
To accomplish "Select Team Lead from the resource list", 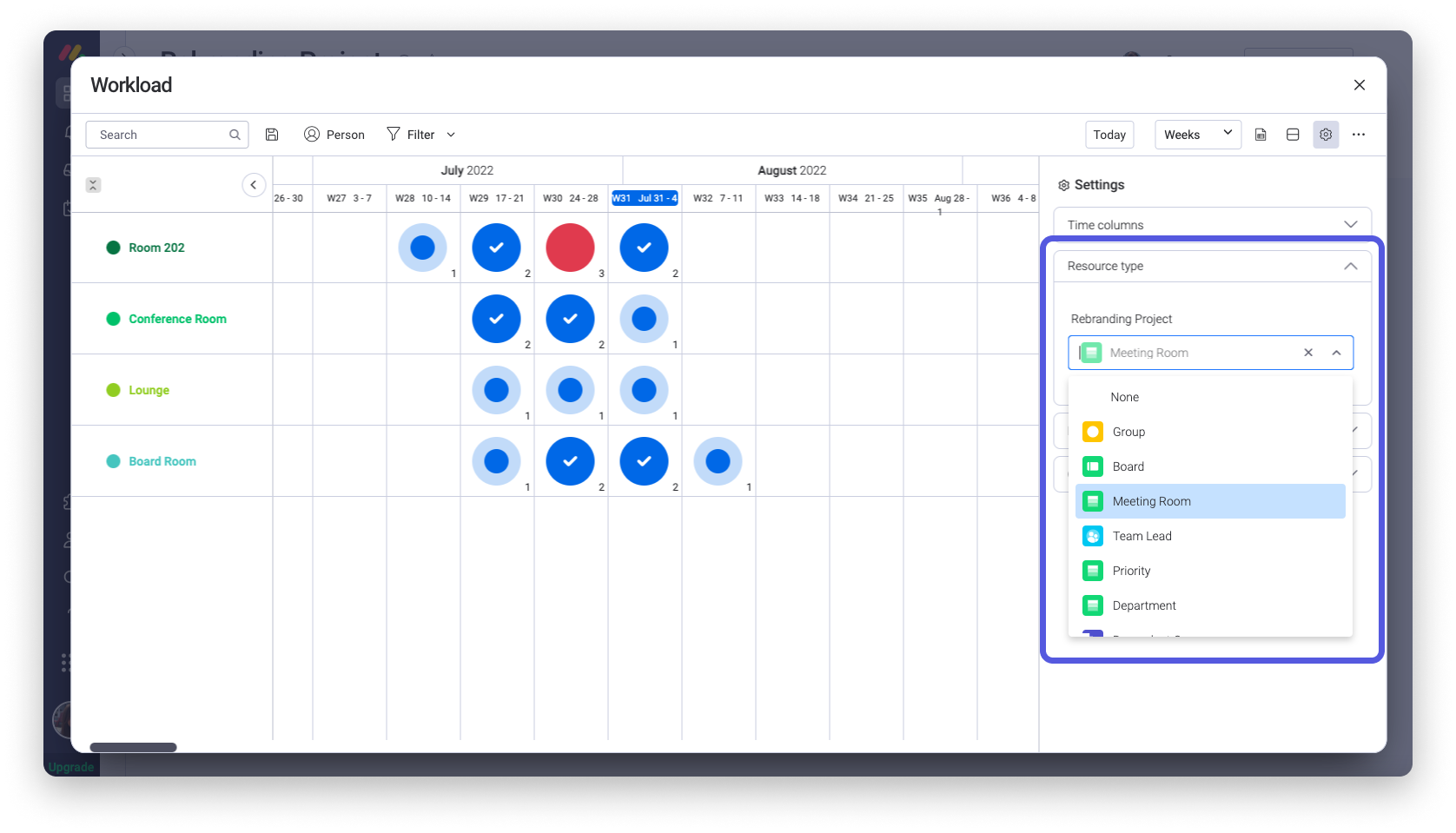I will coord(1210,536).
